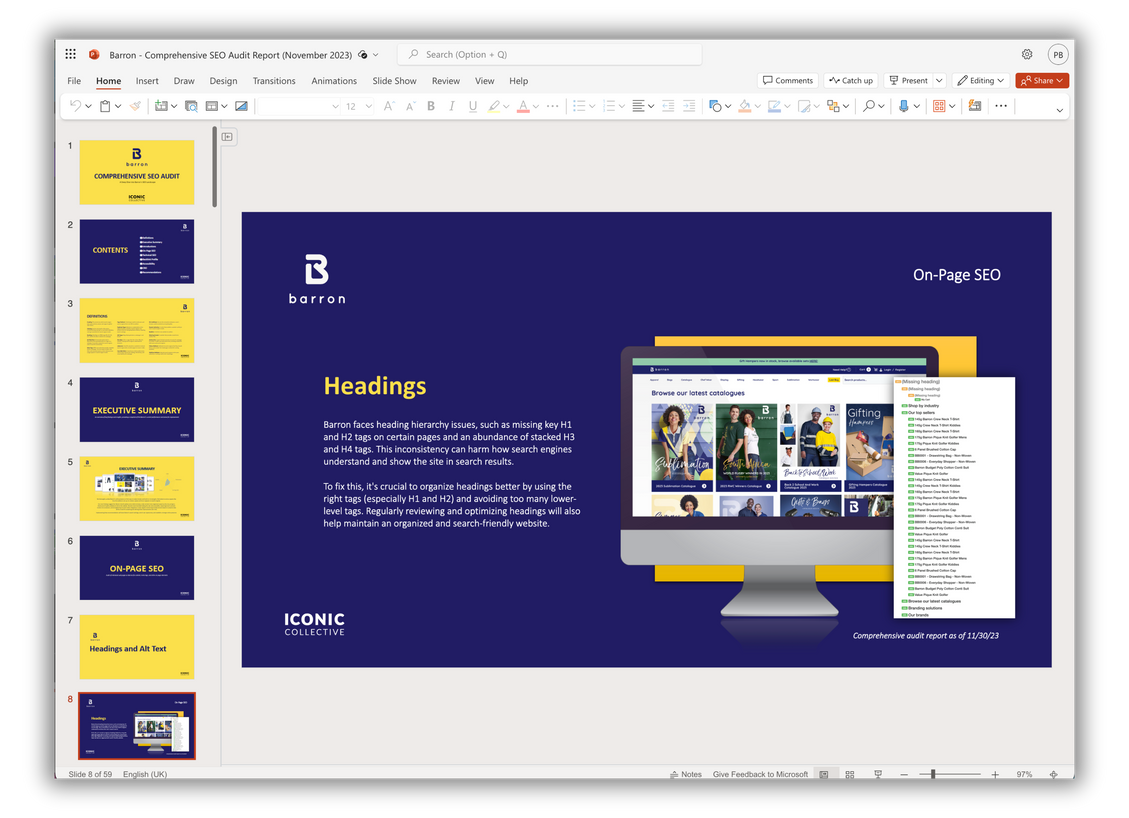The width and height of the screenshot is (1129, 818).
Task: Click the fit slide to window icon
Action: pos(1053,774)
